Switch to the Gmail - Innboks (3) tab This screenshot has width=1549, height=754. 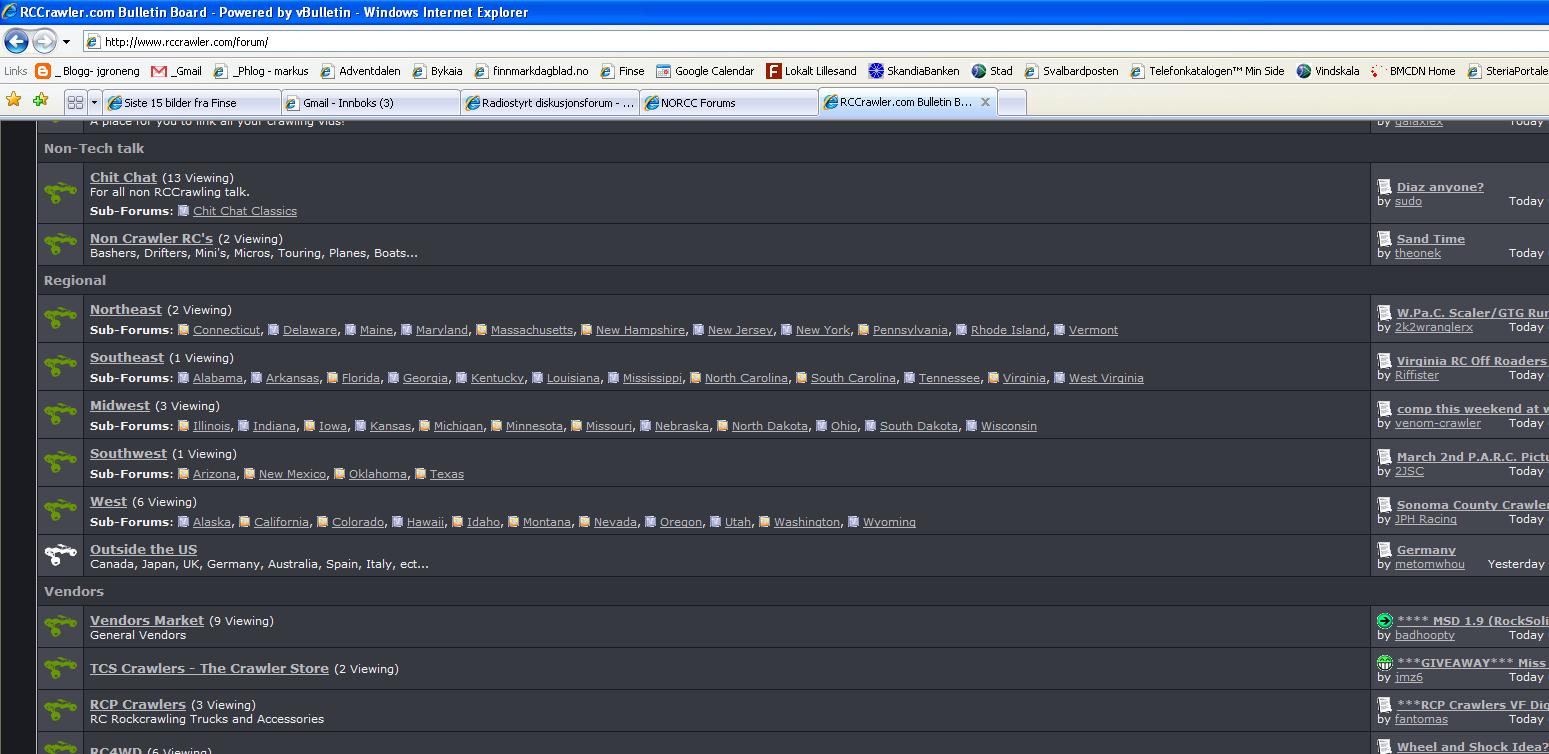coord(370,102)
